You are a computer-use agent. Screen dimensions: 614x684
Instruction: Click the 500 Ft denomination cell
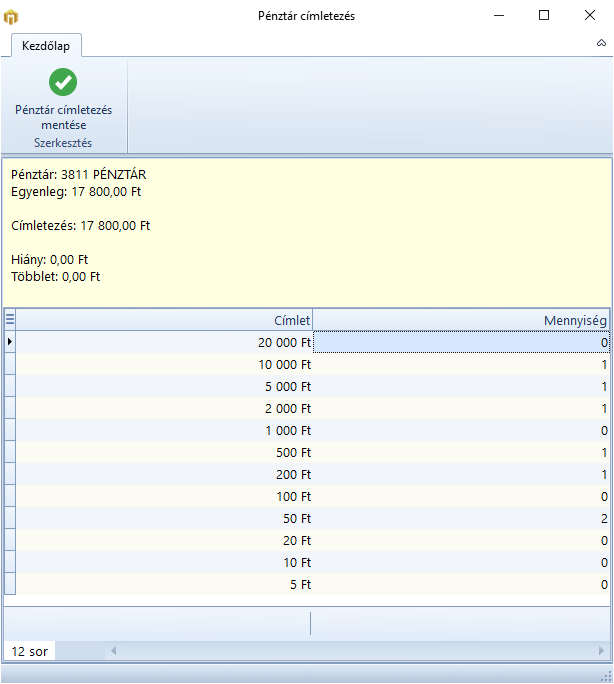pyautogui.click(x=164, y=453)
